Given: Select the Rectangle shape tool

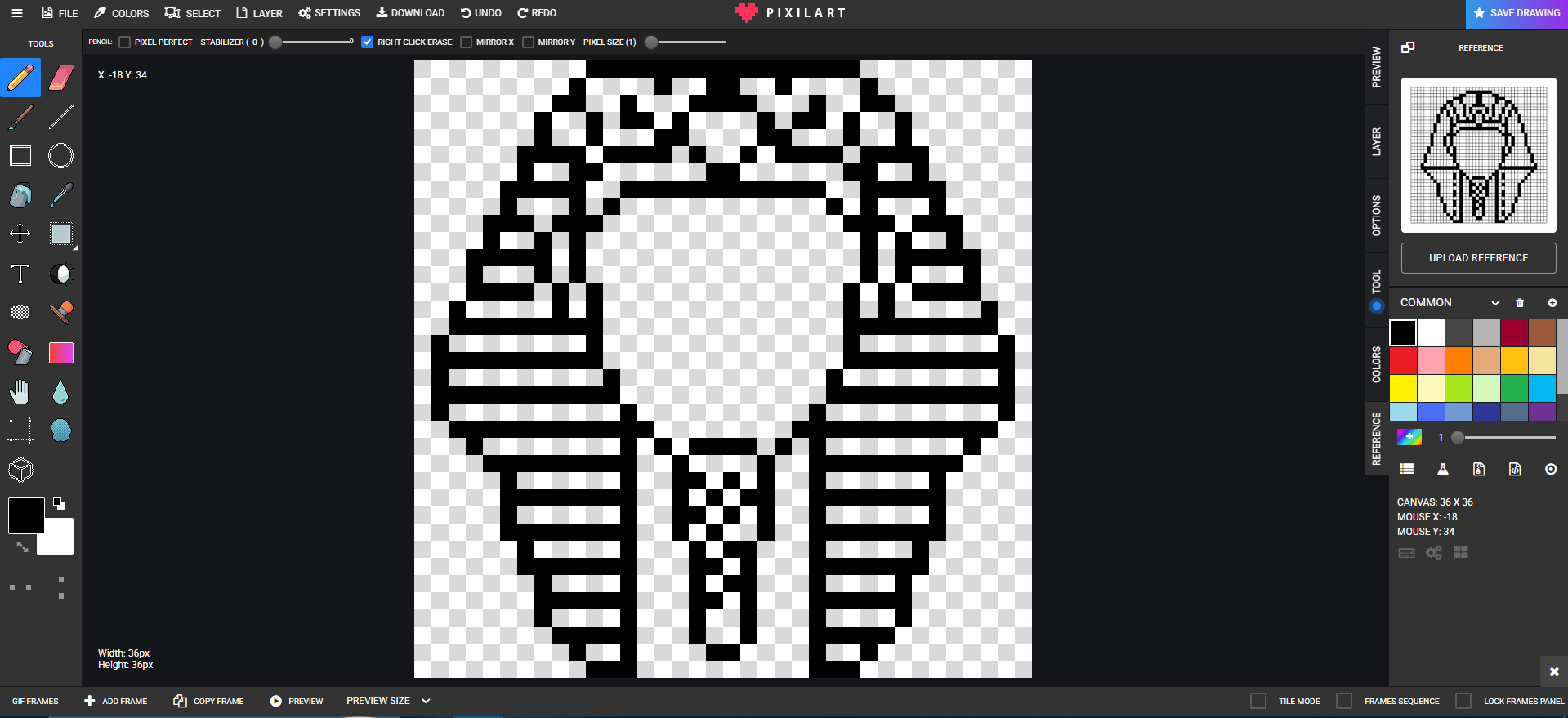Looking at the screenshot, I should 20,156.
